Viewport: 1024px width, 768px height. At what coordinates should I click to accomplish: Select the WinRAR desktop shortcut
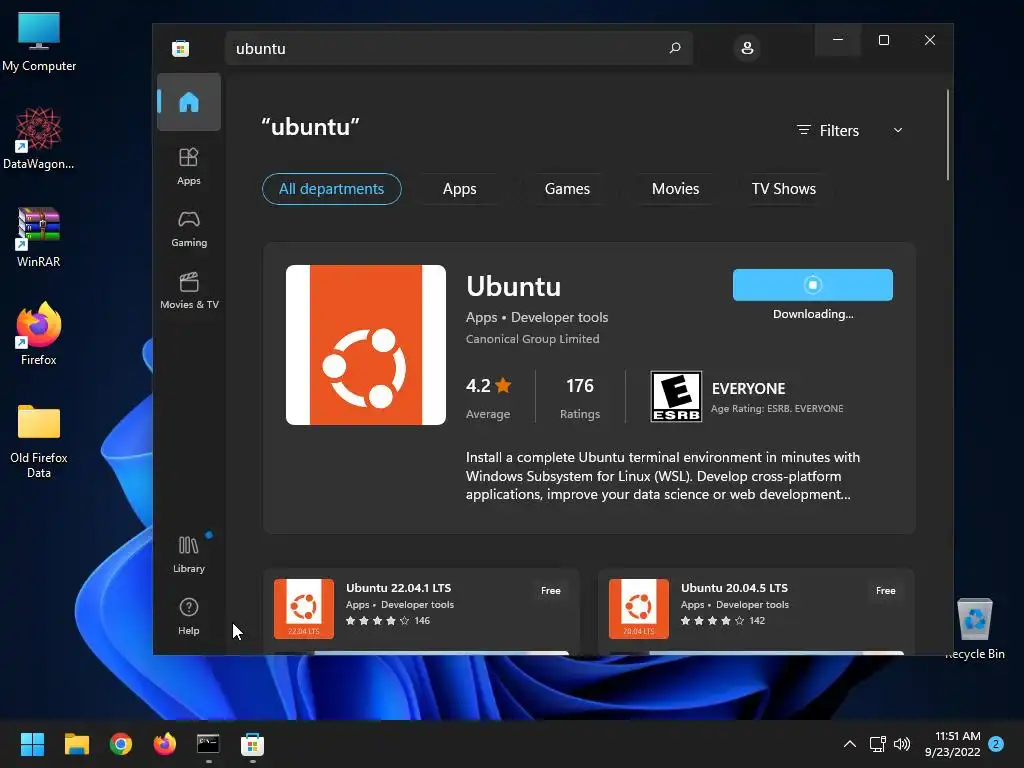click(39, 236)
